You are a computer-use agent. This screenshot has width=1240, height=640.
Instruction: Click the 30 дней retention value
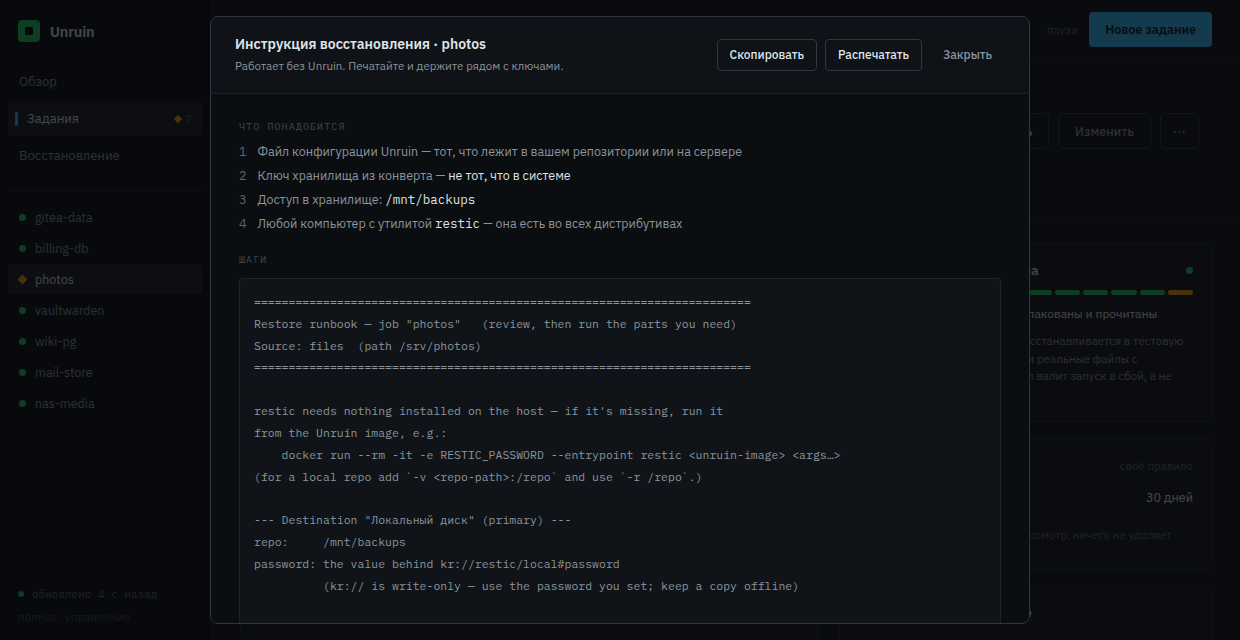1169,497
